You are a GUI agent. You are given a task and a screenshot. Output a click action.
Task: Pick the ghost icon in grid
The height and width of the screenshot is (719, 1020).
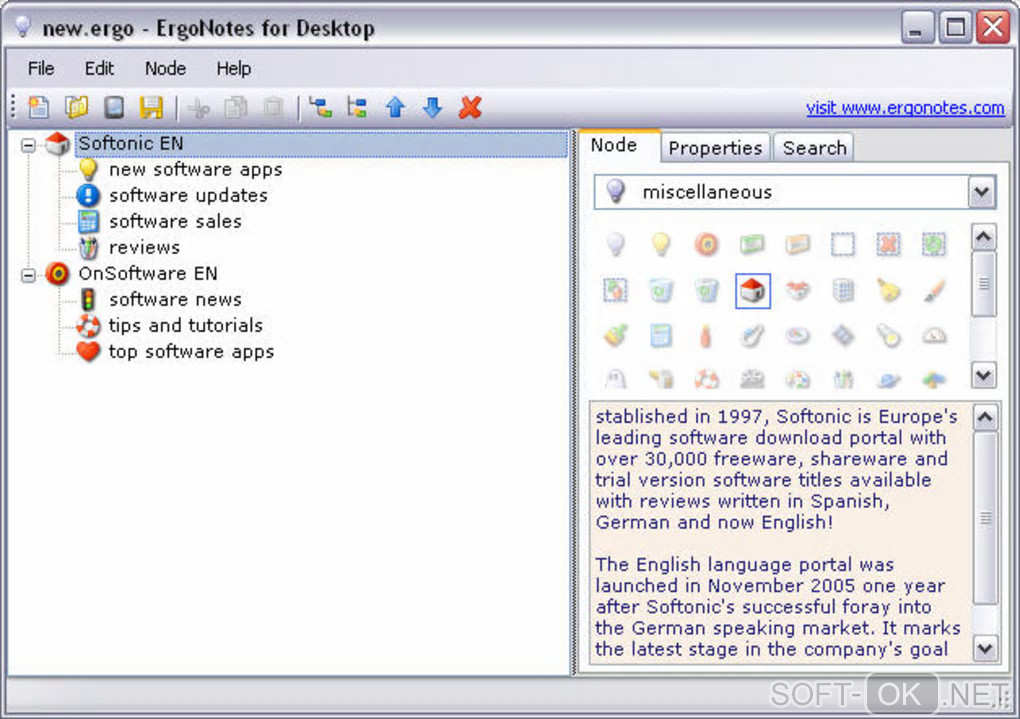(615, 379)
